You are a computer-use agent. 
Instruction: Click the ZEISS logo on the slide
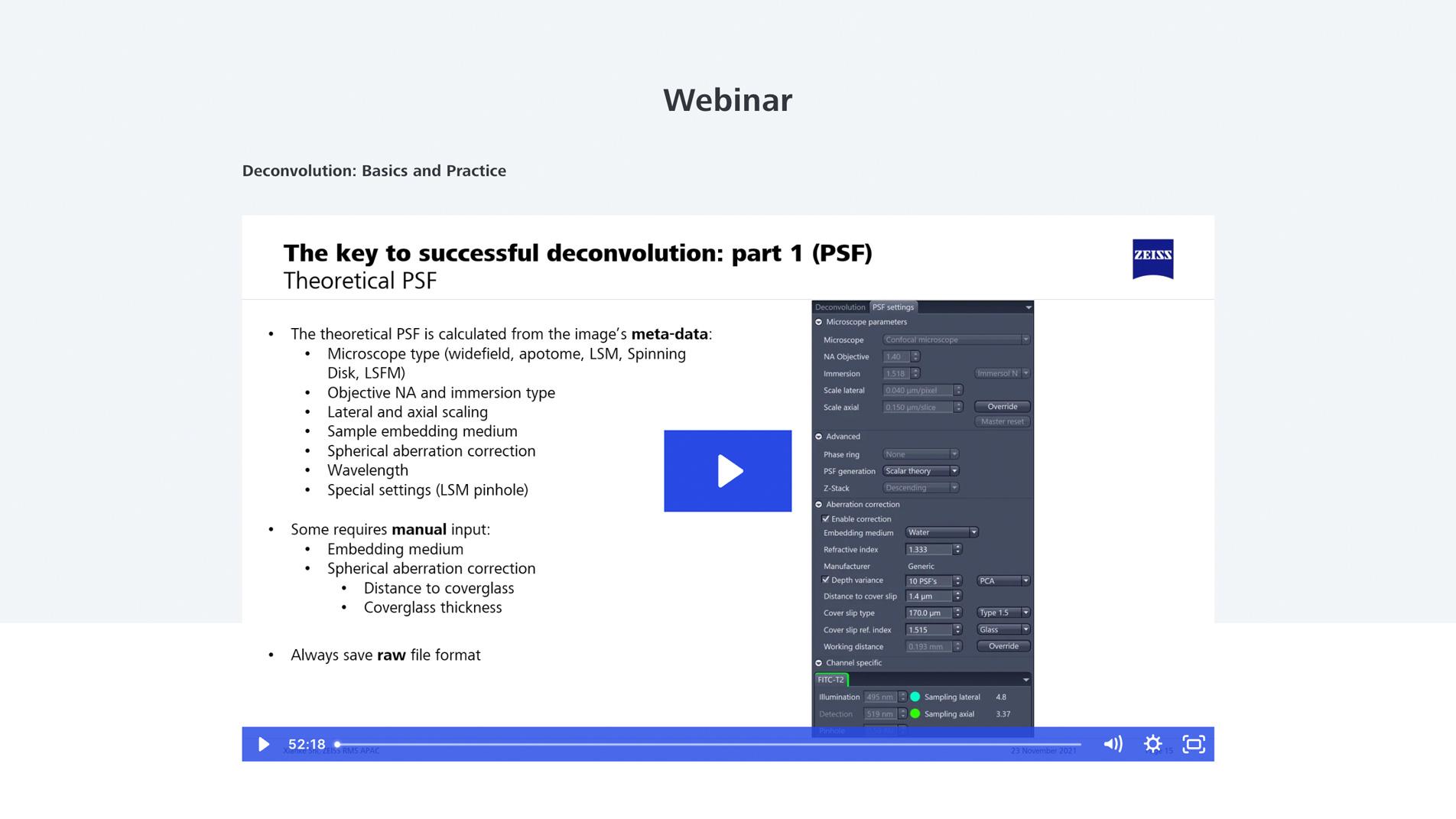(1153, 258)
